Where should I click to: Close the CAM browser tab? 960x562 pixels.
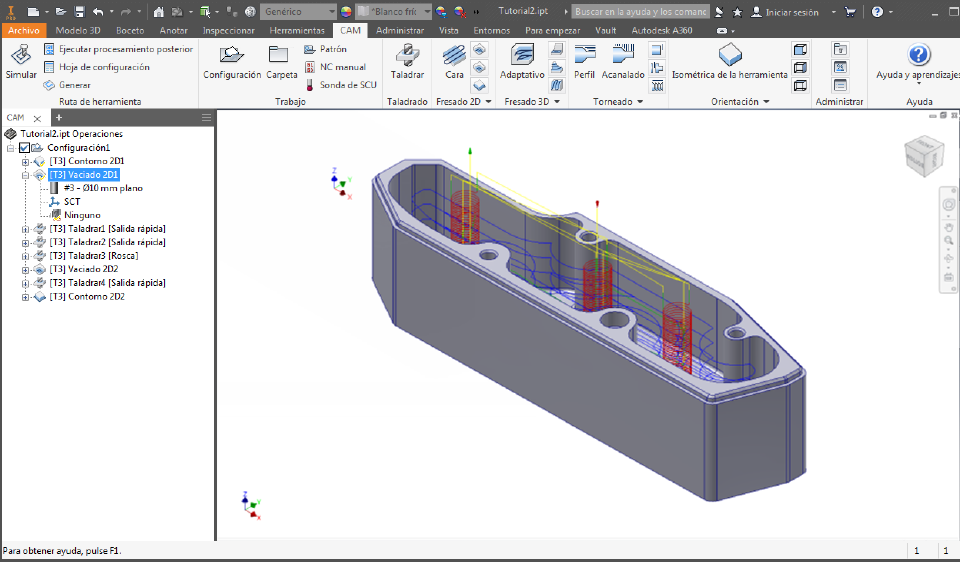tap(37, 118)
